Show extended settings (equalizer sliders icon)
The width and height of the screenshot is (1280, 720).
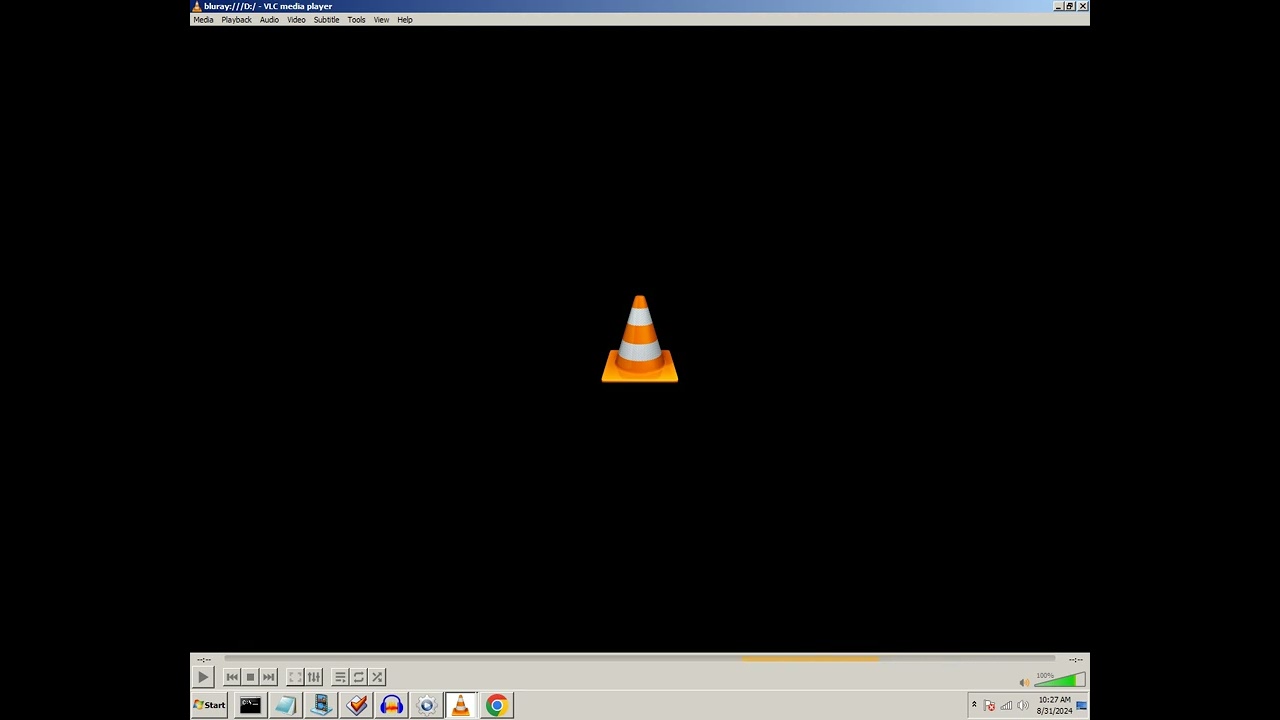pyautogui.click(x=314, y=677)
